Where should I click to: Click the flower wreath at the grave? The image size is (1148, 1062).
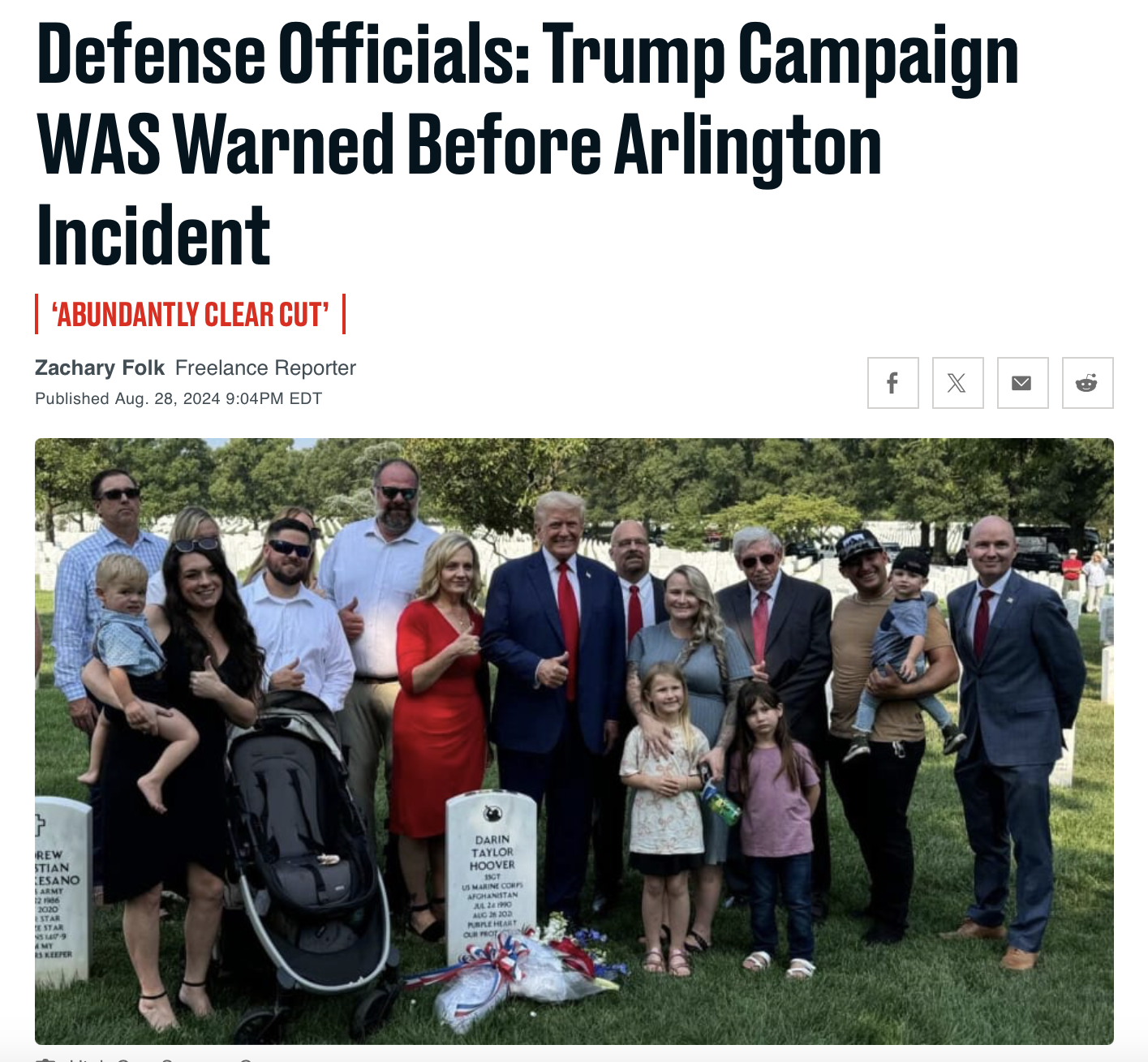[519, 970]
